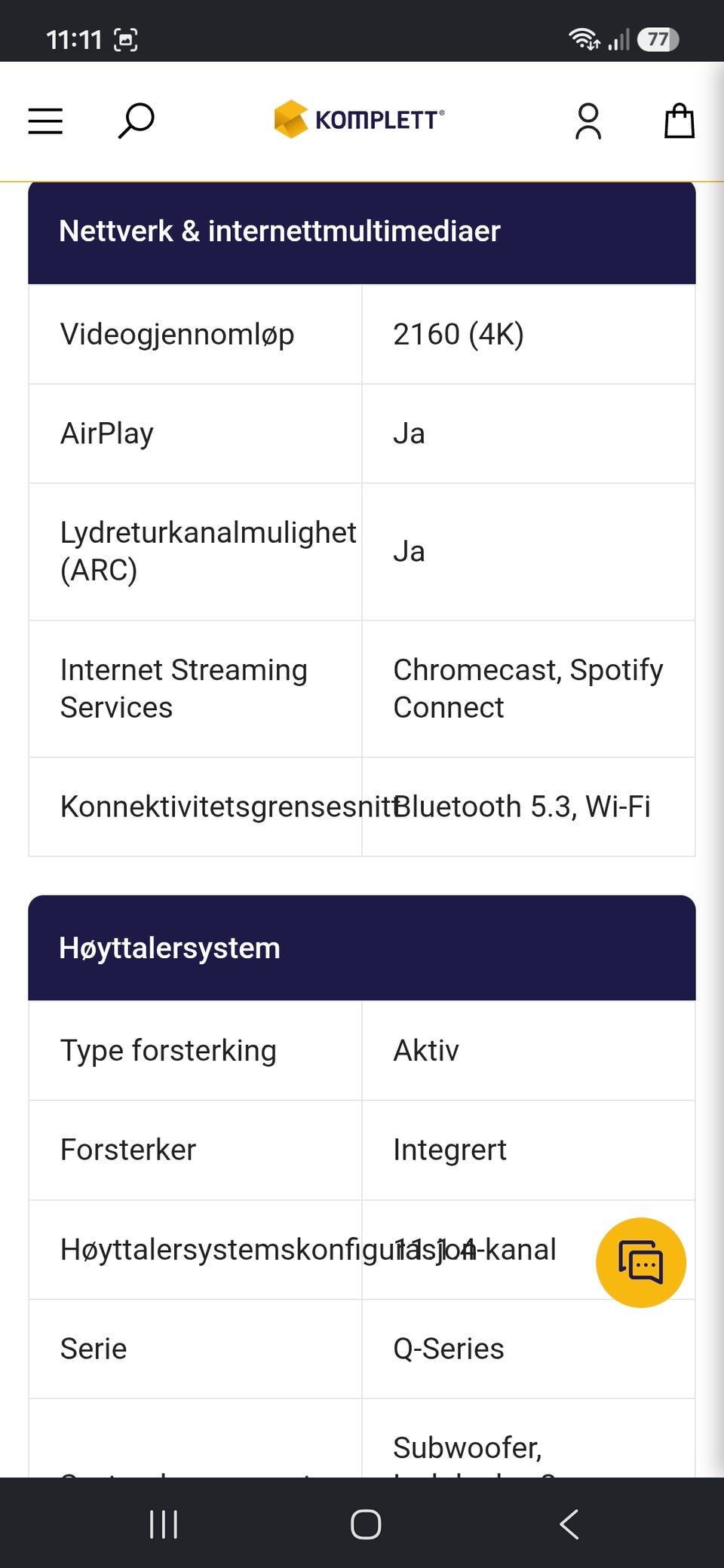Image resolution: width=724 pixels, height=1568 pixels.
Task: Collapse the Nettverk & internettmultimediaer section header
Action: [362, 232]
